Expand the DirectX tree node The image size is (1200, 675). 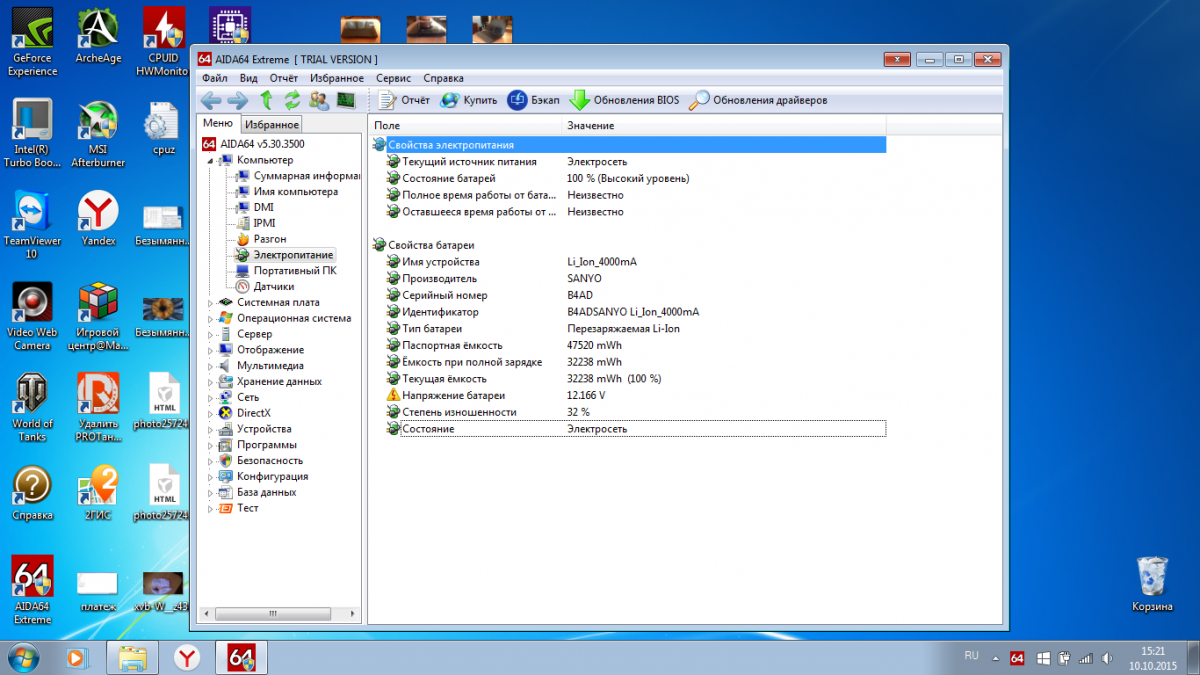[211, 414]
